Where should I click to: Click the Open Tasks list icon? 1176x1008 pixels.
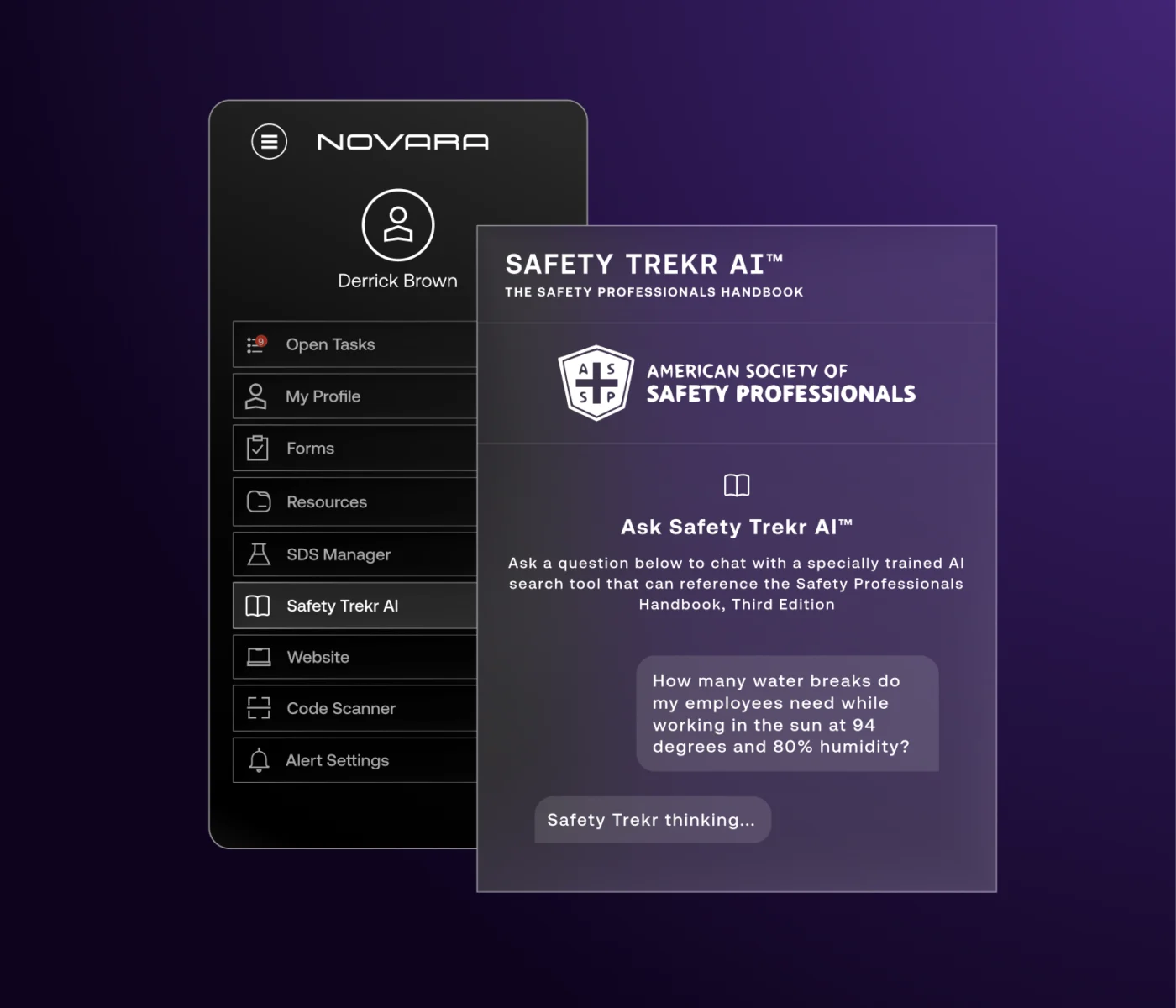point(256,344)
